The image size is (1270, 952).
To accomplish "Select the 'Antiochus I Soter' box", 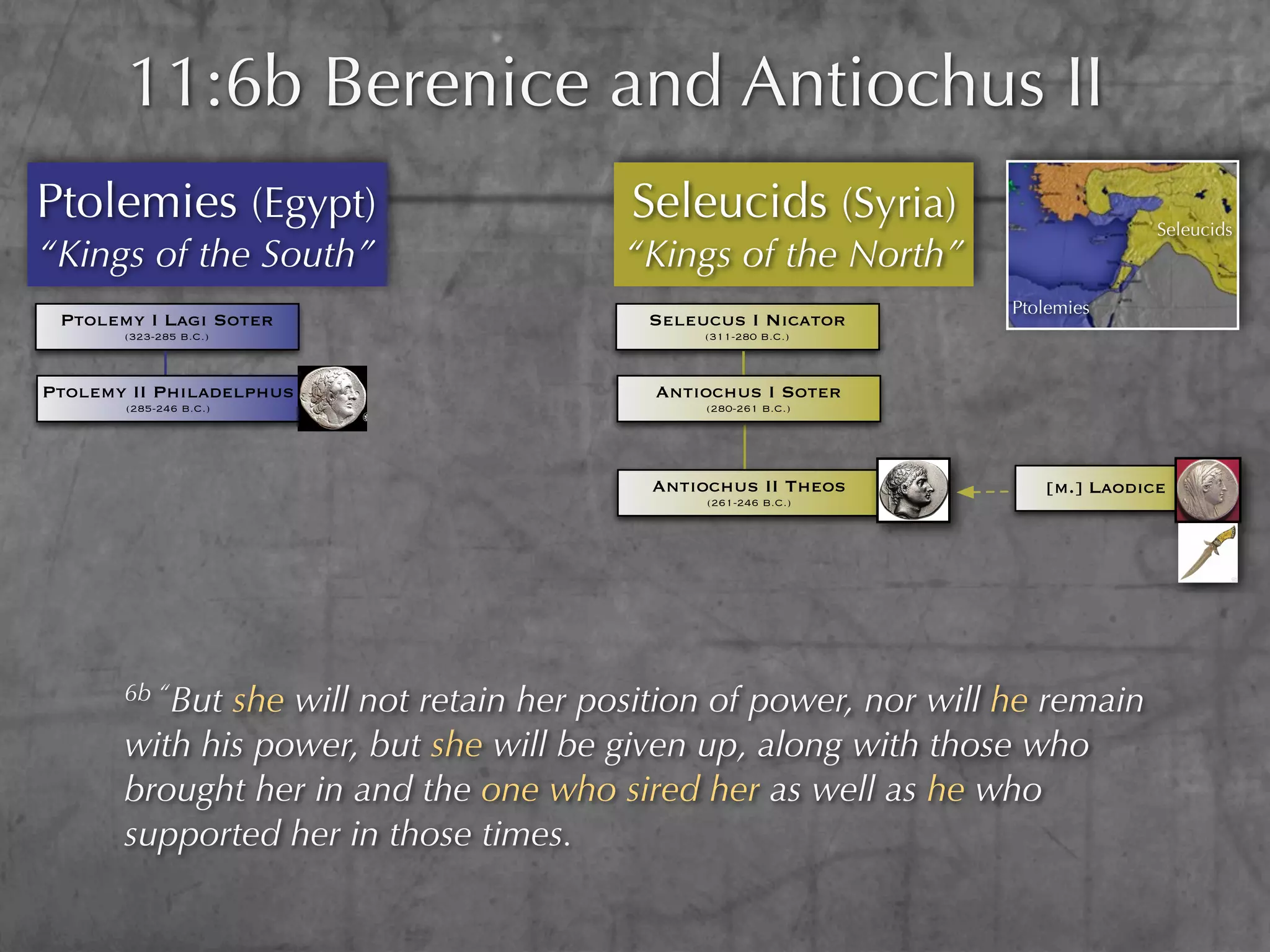I will [748, 399].
